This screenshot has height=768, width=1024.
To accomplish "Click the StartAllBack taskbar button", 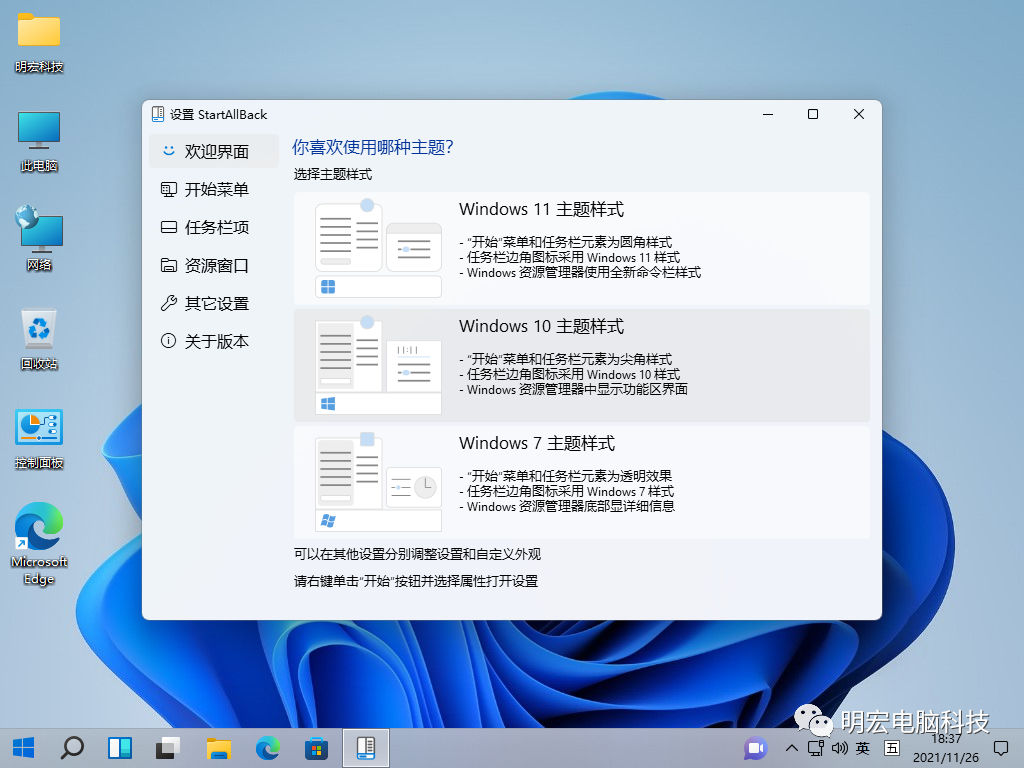I will click(366, 748).
